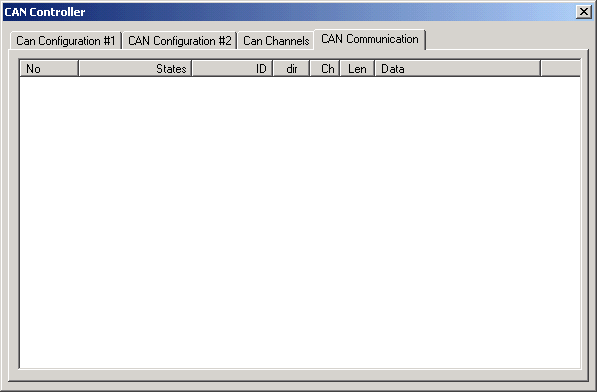
Task: Select the dir column header
Action: (291, 69)
